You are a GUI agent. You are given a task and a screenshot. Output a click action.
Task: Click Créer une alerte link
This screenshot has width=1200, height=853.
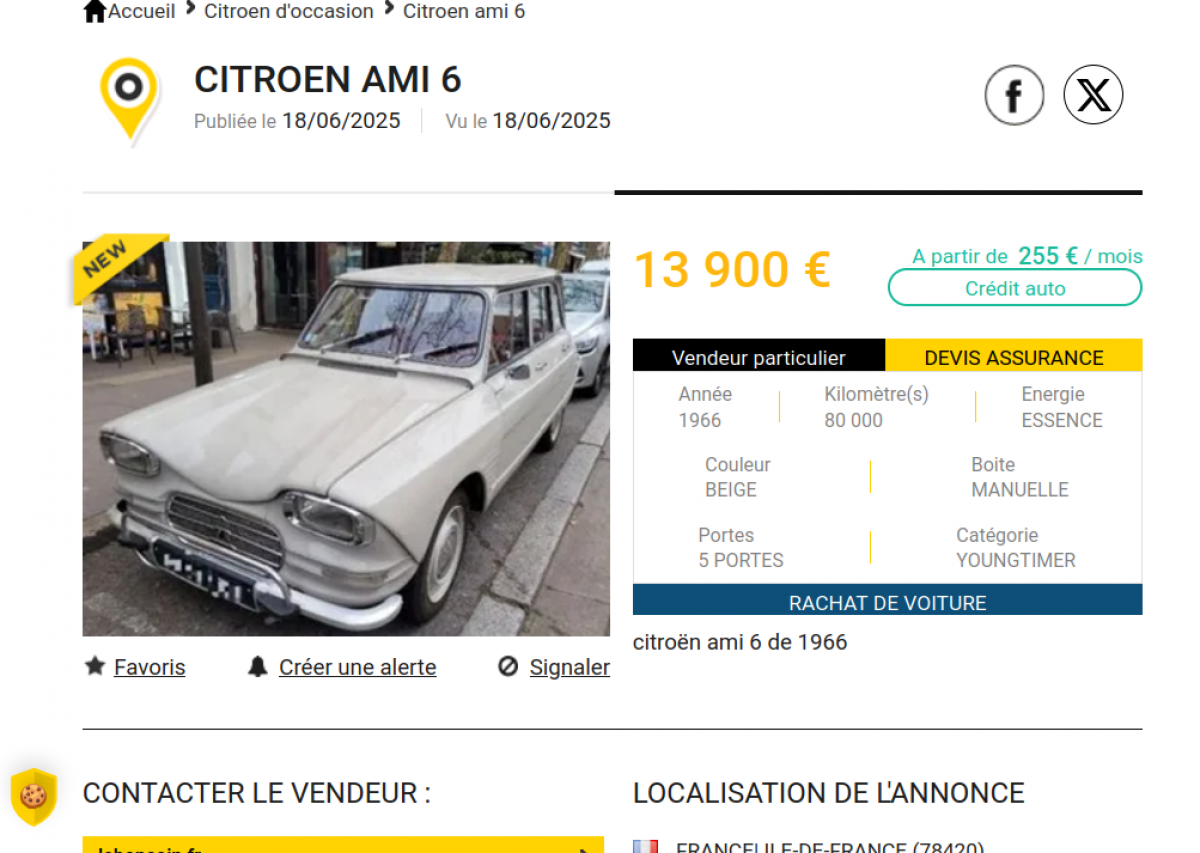(358, 667)
